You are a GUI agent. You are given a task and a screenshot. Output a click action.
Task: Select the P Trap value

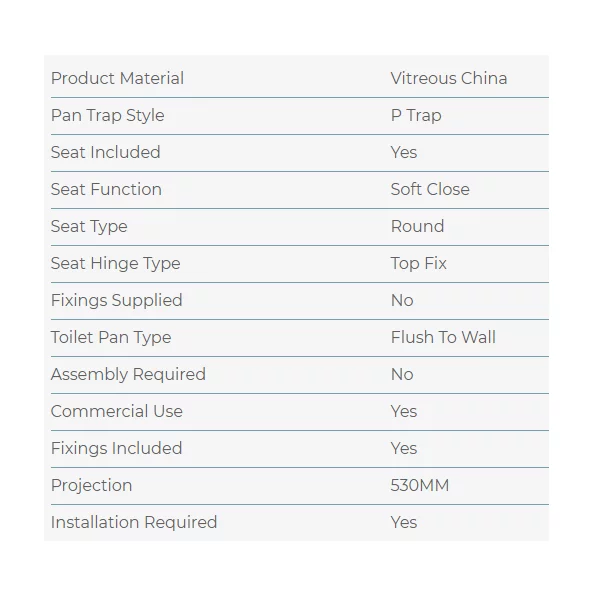416,115
